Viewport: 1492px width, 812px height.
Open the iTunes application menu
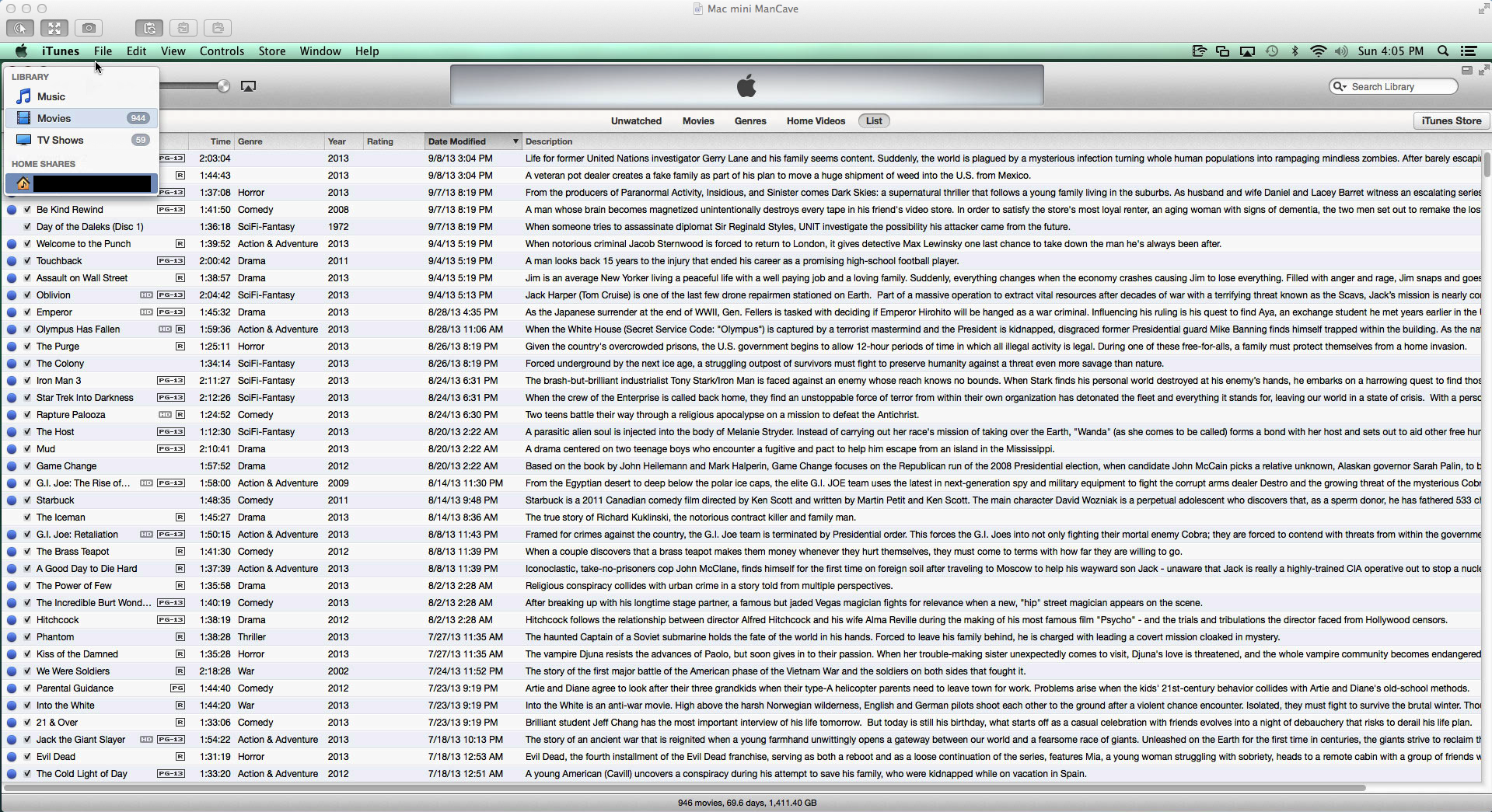click(61, 51)
